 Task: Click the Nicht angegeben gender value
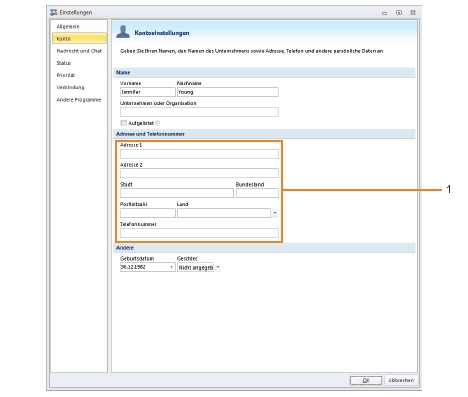click(196, 268)
